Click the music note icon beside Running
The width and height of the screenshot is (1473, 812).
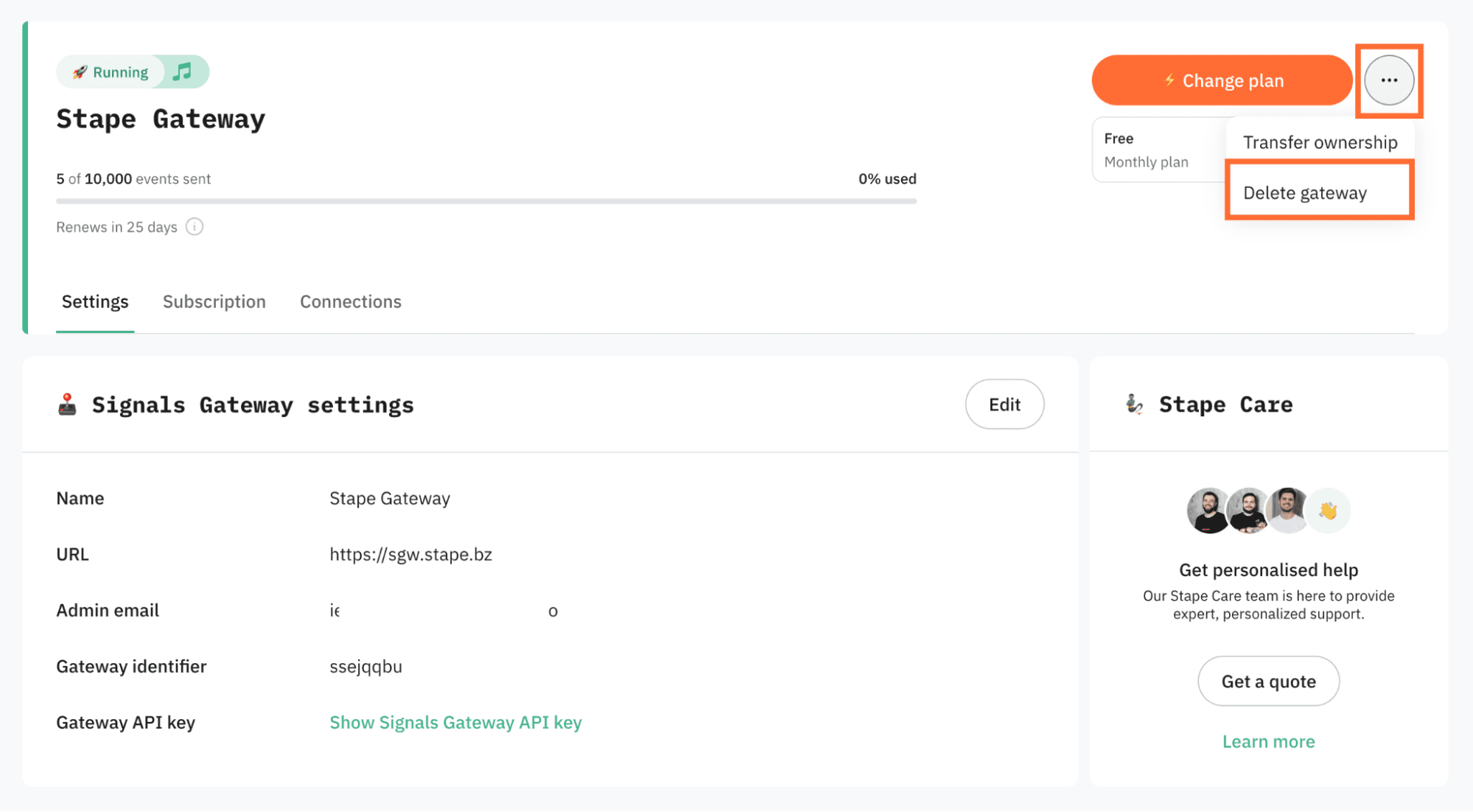point(182,71)
